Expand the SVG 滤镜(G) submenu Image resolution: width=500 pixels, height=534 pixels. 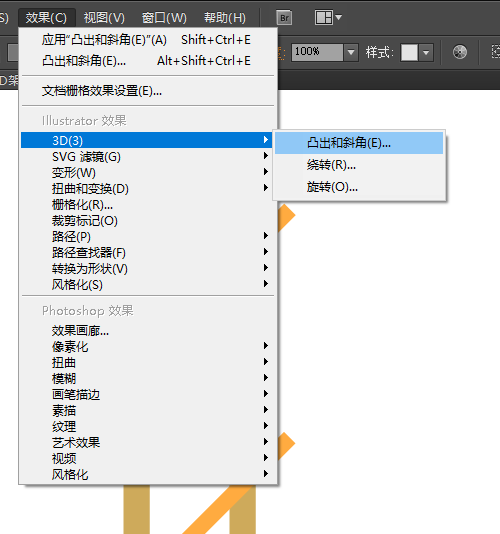146,156
